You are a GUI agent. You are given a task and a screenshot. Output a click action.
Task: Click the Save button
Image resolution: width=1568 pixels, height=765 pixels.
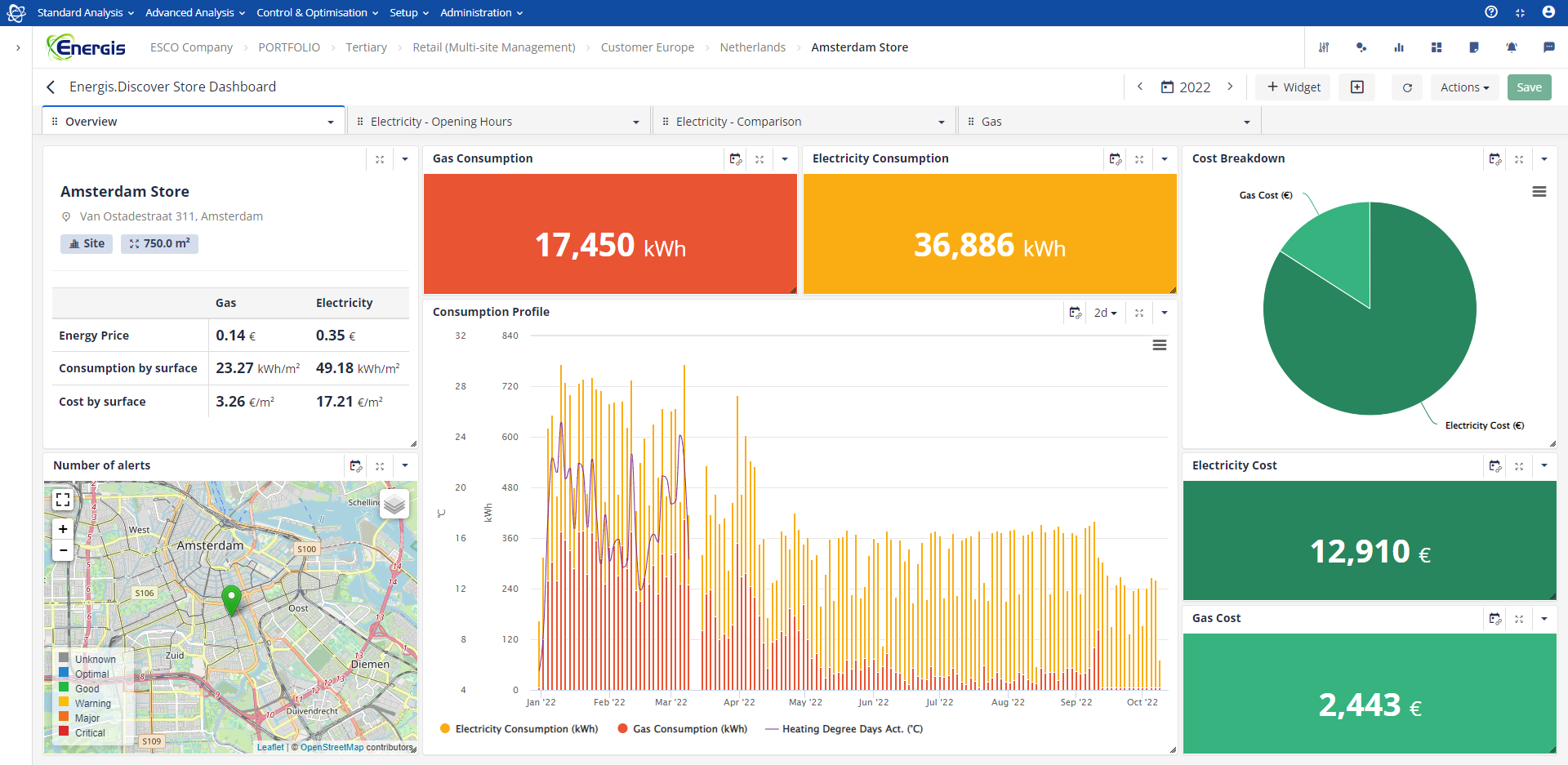[x=1529, y=87]
